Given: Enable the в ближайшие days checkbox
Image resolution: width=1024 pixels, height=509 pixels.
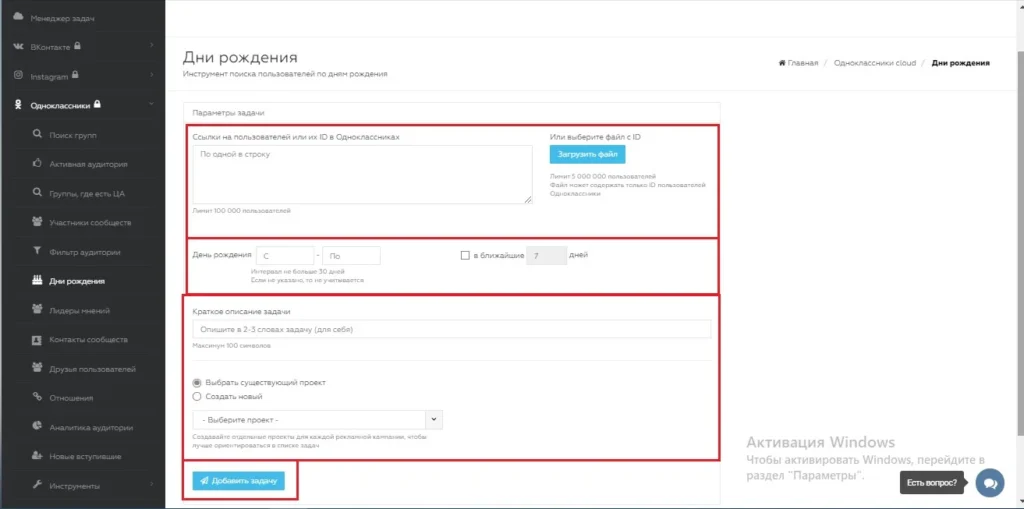Looking at the screenshot, I should pyautogui.click(x=465, y=255).
